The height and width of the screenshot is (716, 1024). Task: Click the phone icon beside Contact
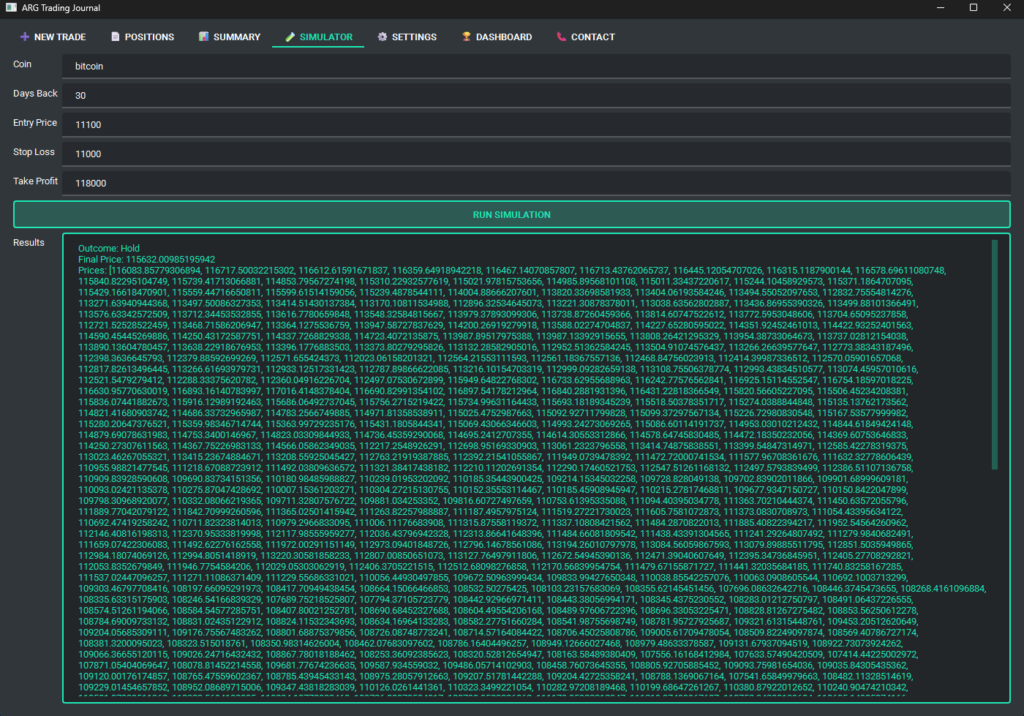561,37
